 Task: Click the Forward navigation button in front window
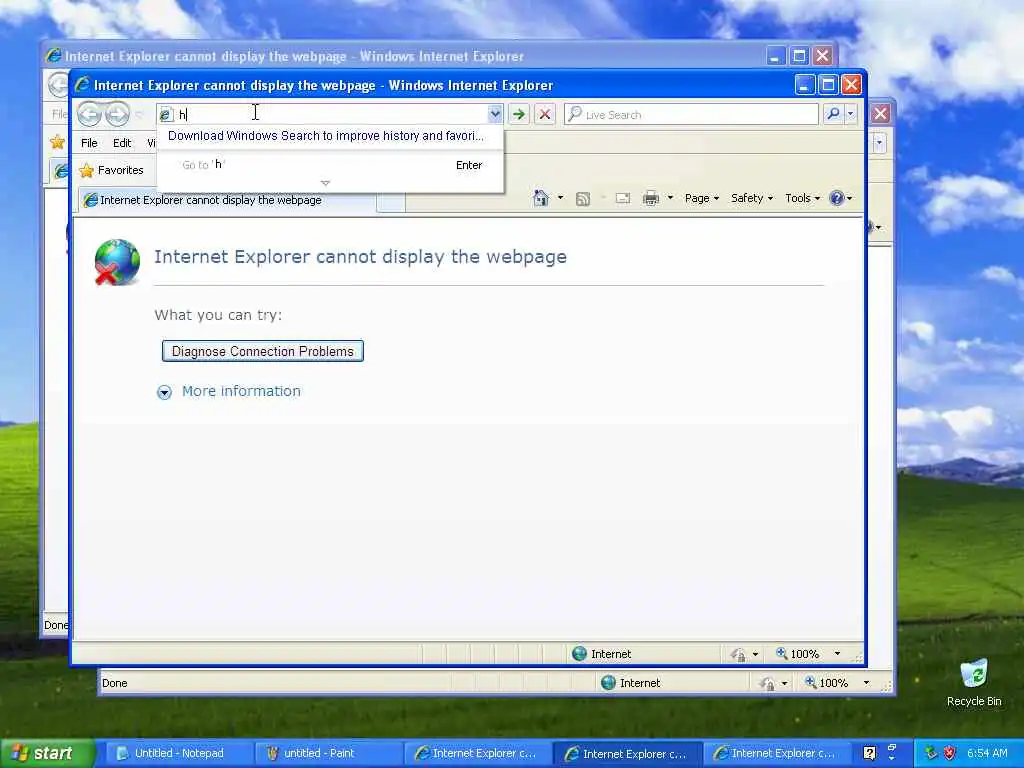[x=118, y=114]
